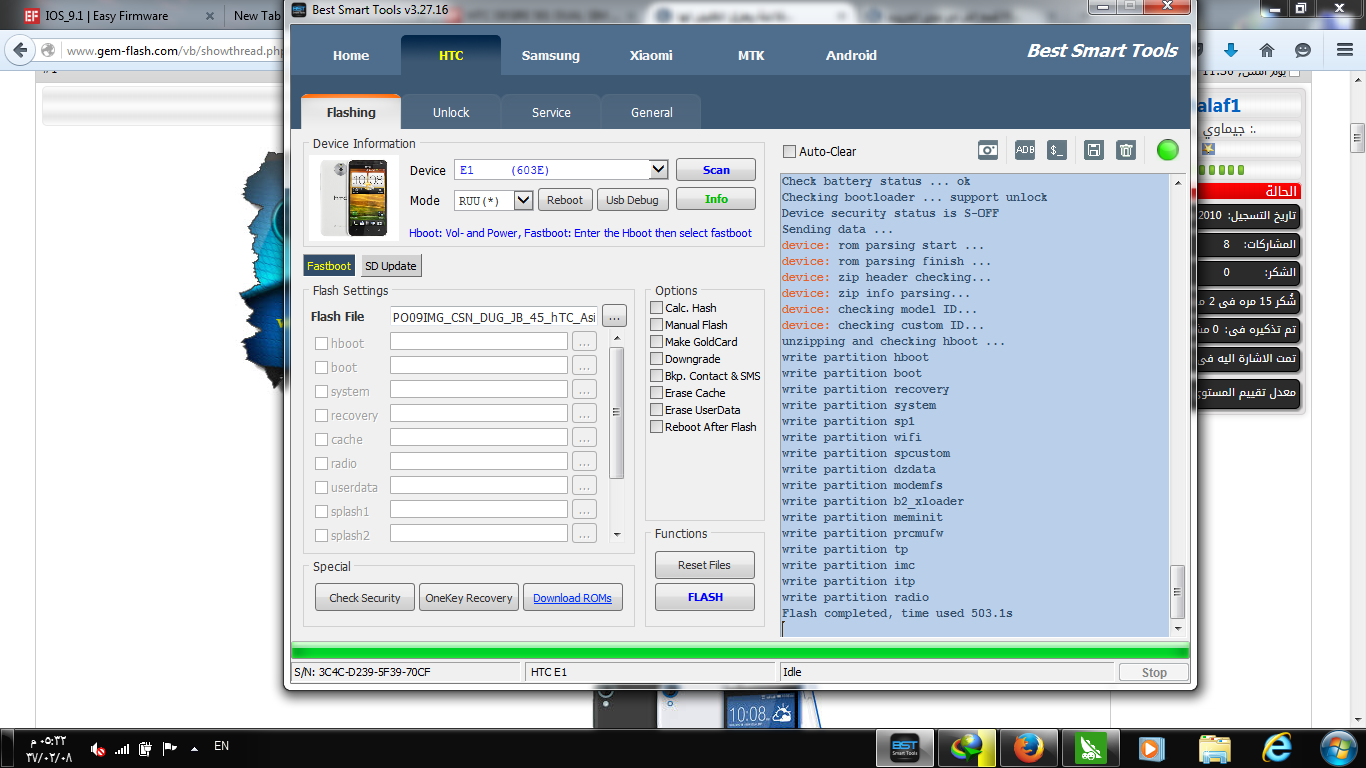The image size is (1366, 768).
Task: Switch to the Samsung tab
Action: coord(551,55)
